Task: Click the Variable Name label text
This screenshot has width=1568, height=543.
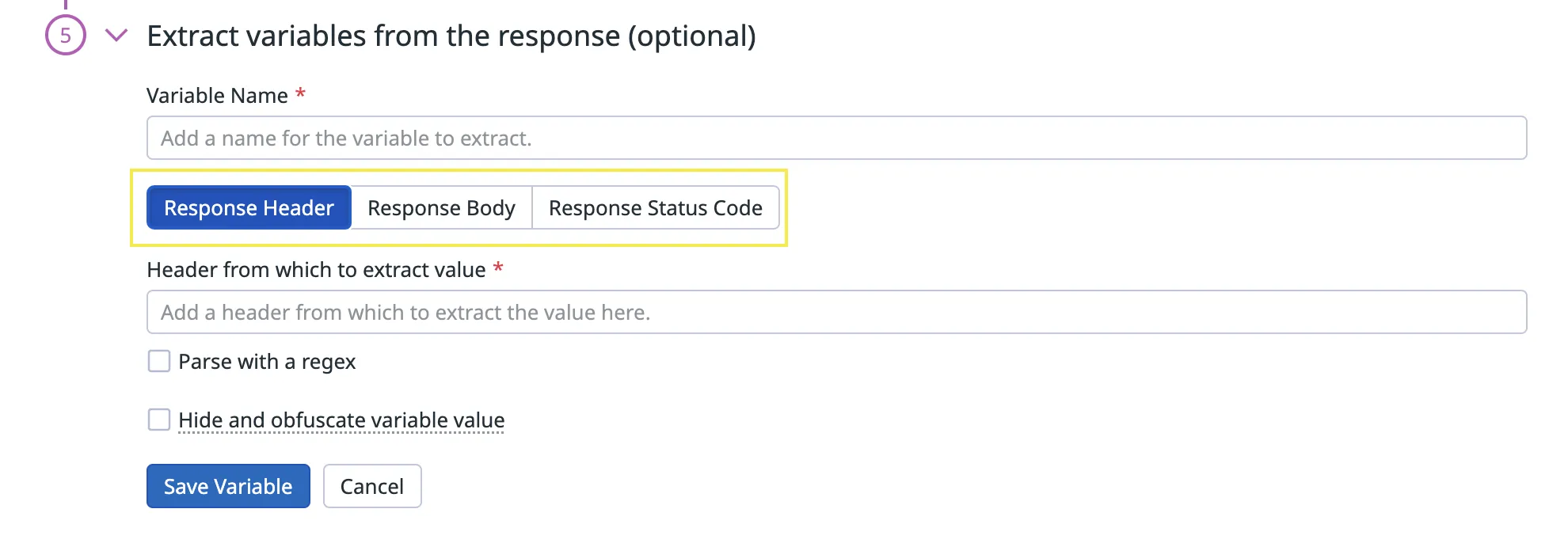Action: 217,96
